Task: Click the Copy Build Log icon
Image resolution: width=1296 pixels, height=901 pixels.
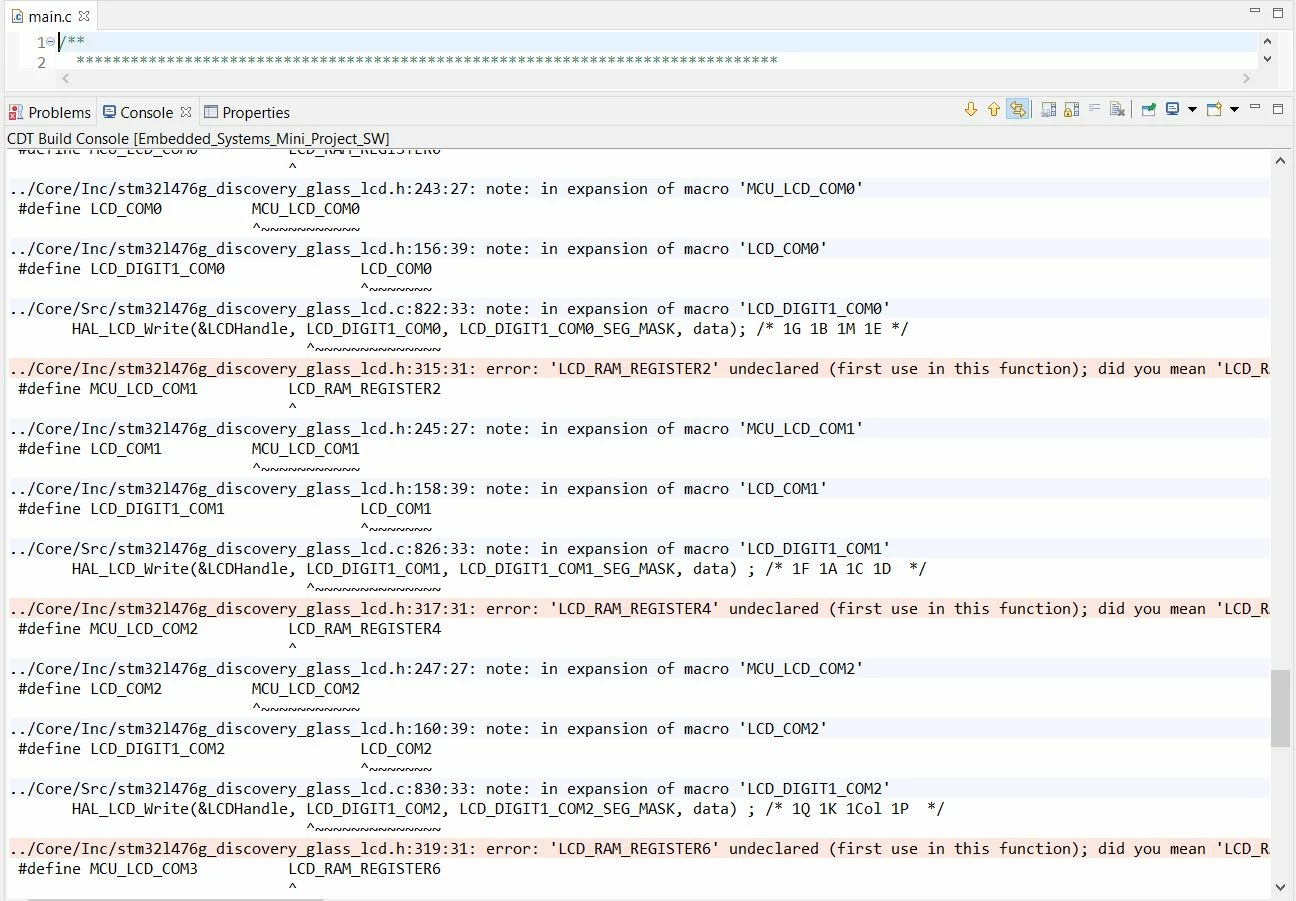Action: pyautogui.click(x=1048, y=110)
